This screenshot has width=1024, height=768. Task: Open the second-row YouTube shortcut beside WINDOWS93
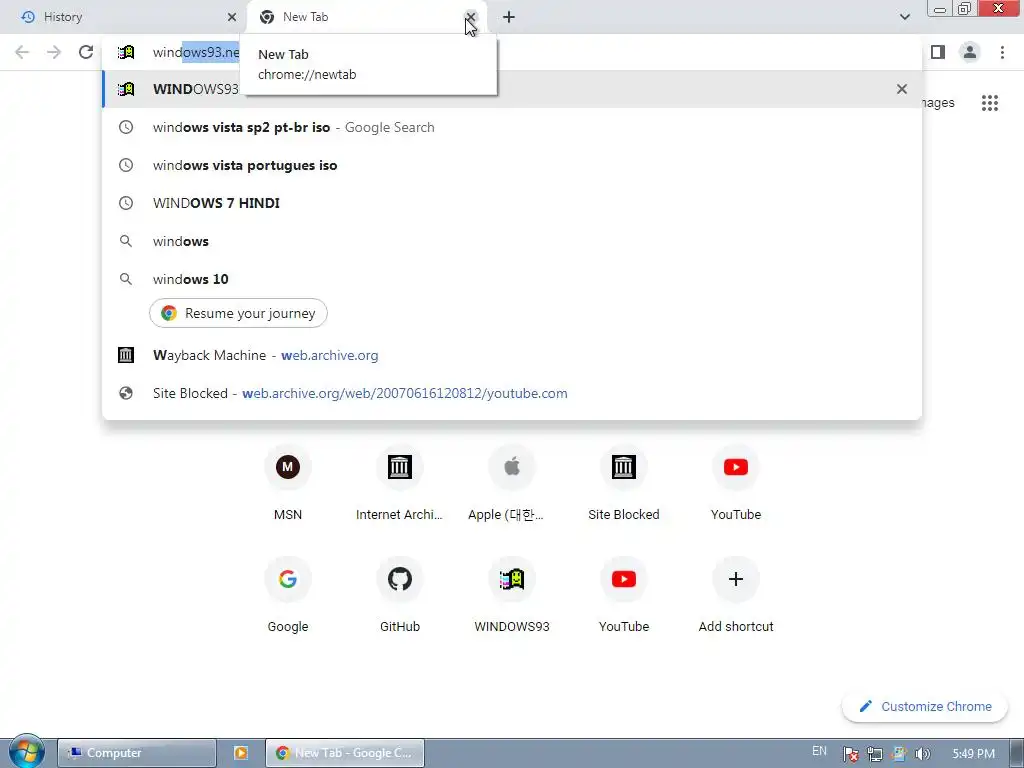pyautogui.click(x=624, y=596)
